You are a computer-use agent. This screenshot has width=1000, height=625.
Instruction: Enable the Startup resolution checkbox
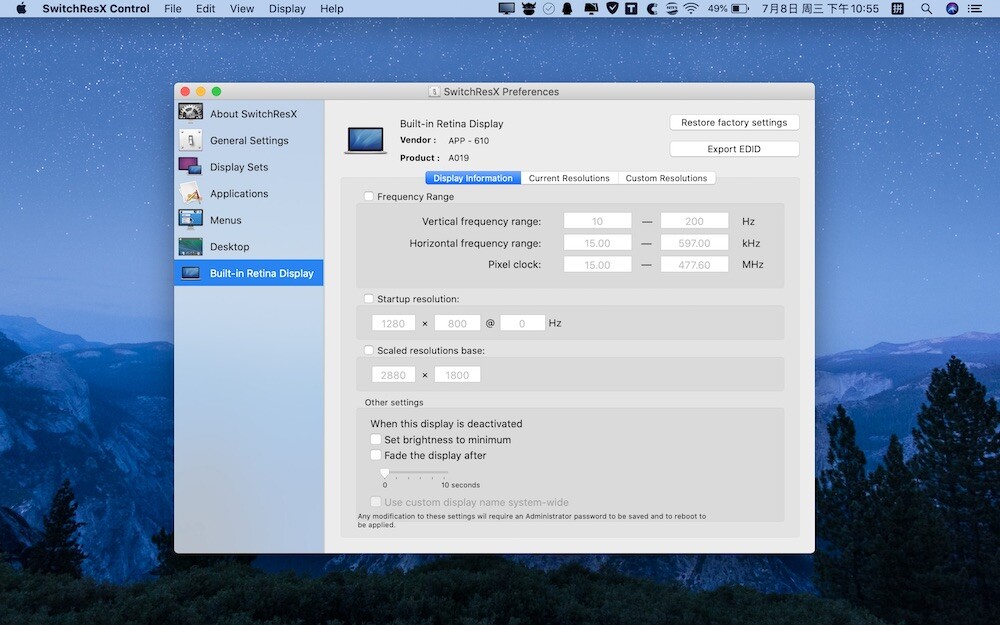369,298
